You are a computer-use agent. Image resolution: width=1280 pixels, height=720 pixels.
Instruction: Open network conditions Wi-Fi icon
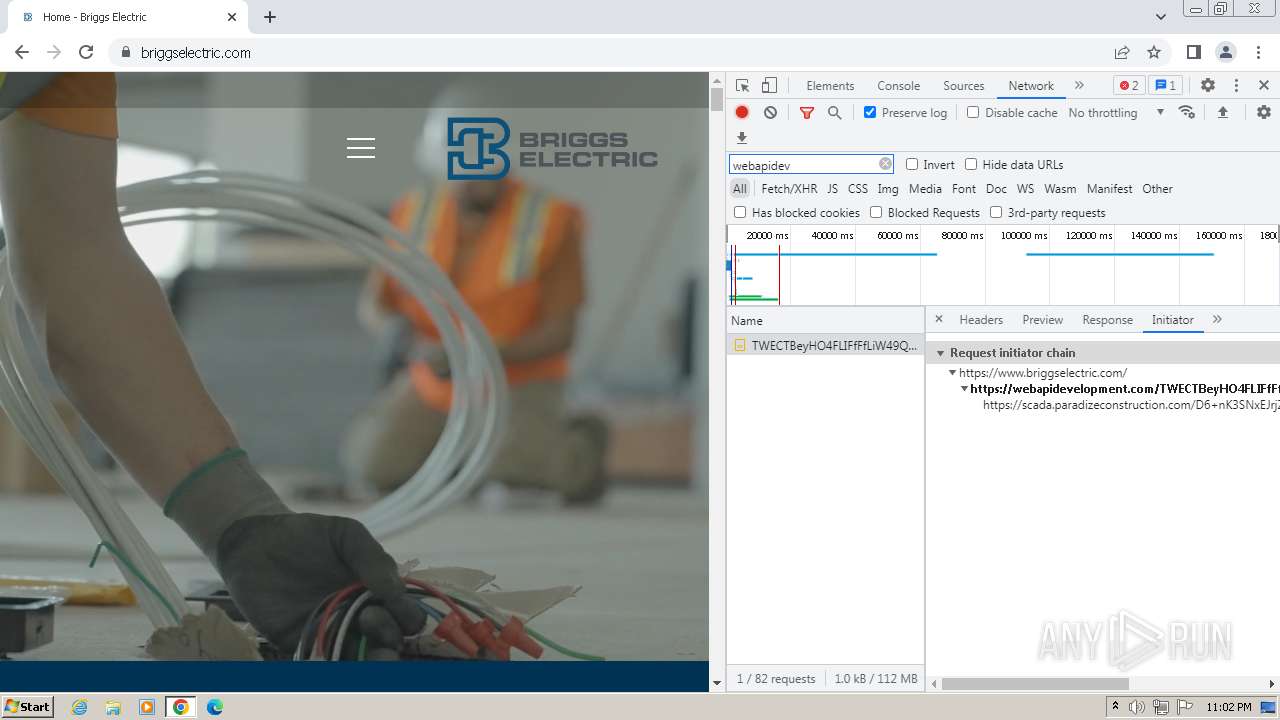click(x=1187, y=112)
